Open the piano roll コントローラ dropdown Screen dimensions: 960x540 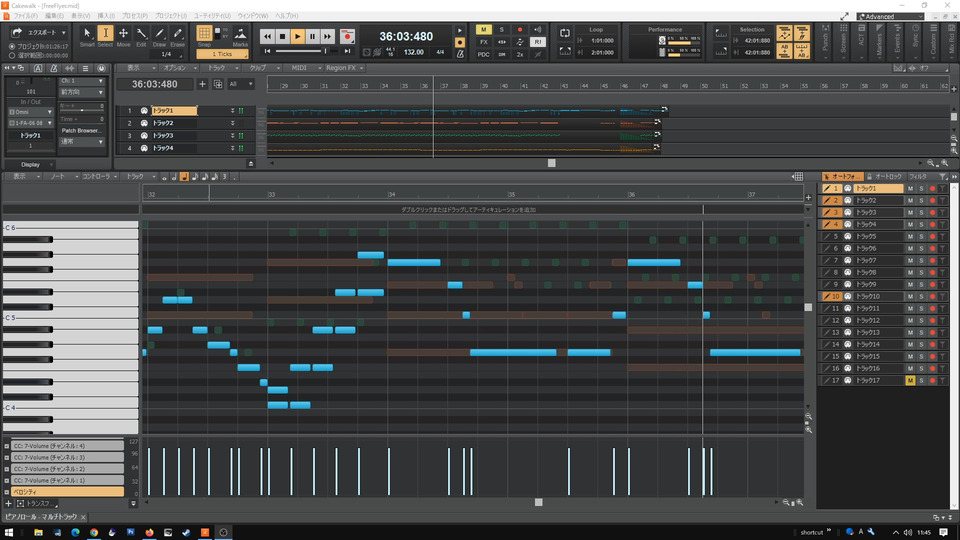point(99,177)
